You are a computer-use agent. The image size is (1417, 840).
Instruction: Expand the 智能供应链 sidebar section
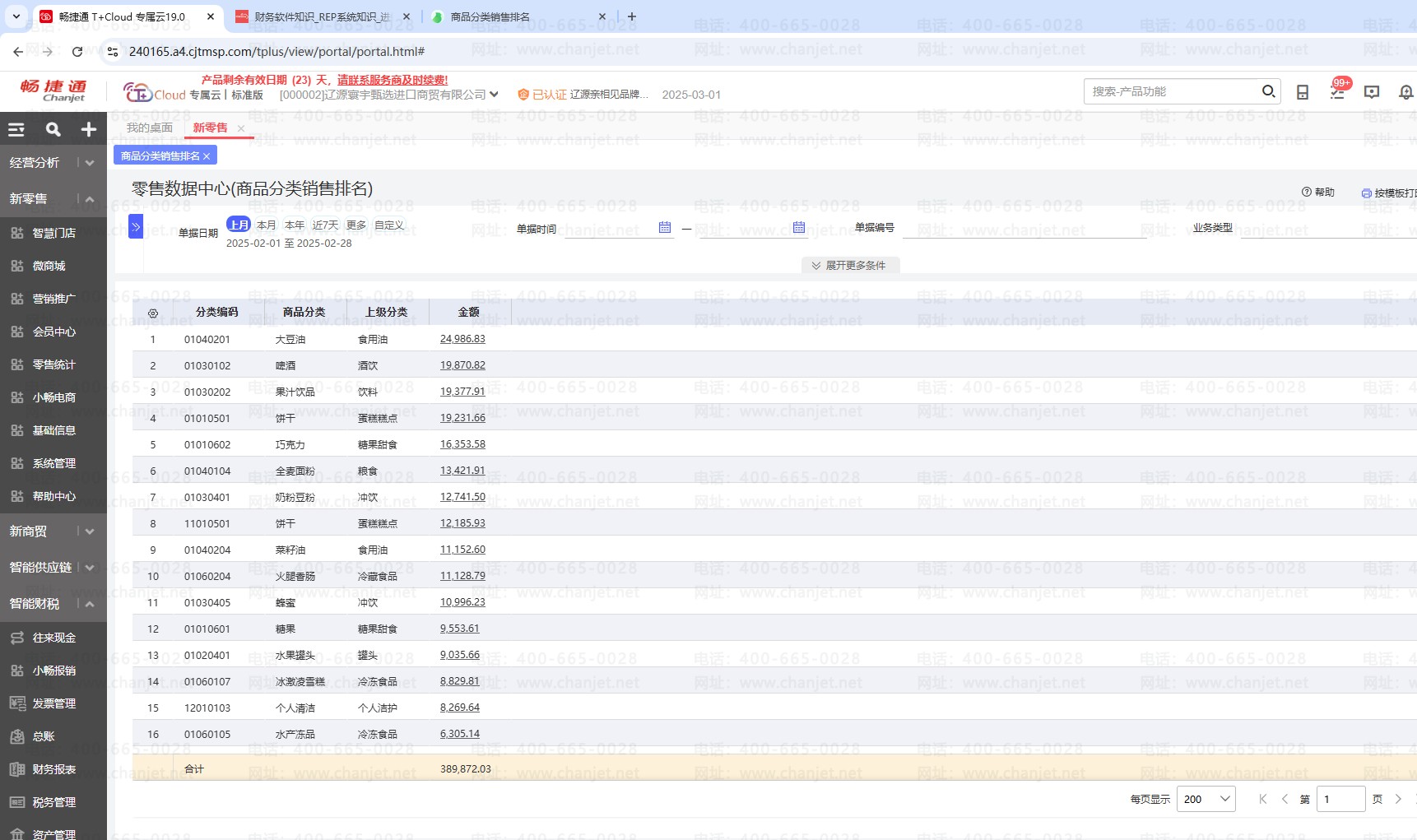click(90, 568)
